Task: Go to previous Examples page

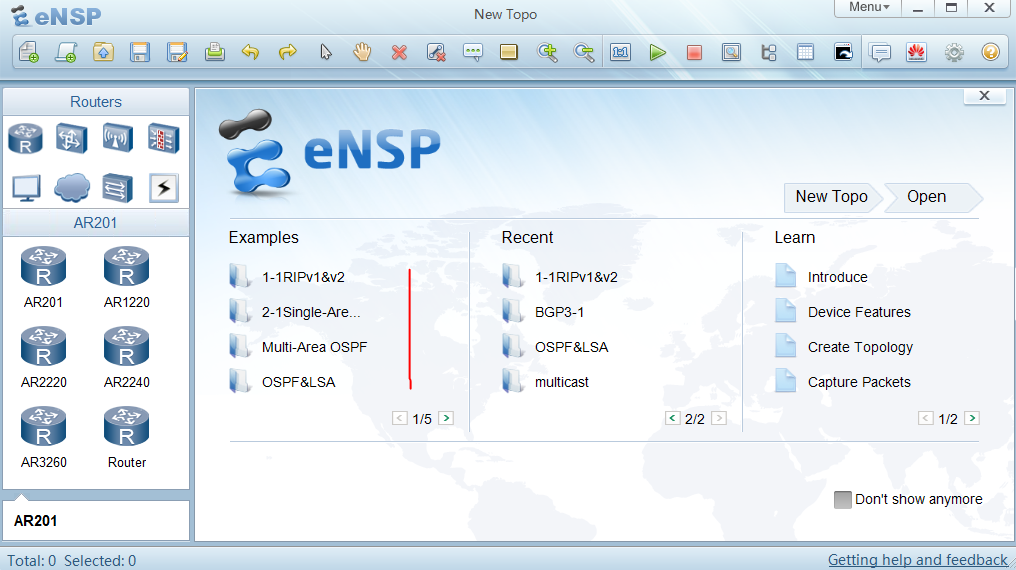Action: (400, 418)
